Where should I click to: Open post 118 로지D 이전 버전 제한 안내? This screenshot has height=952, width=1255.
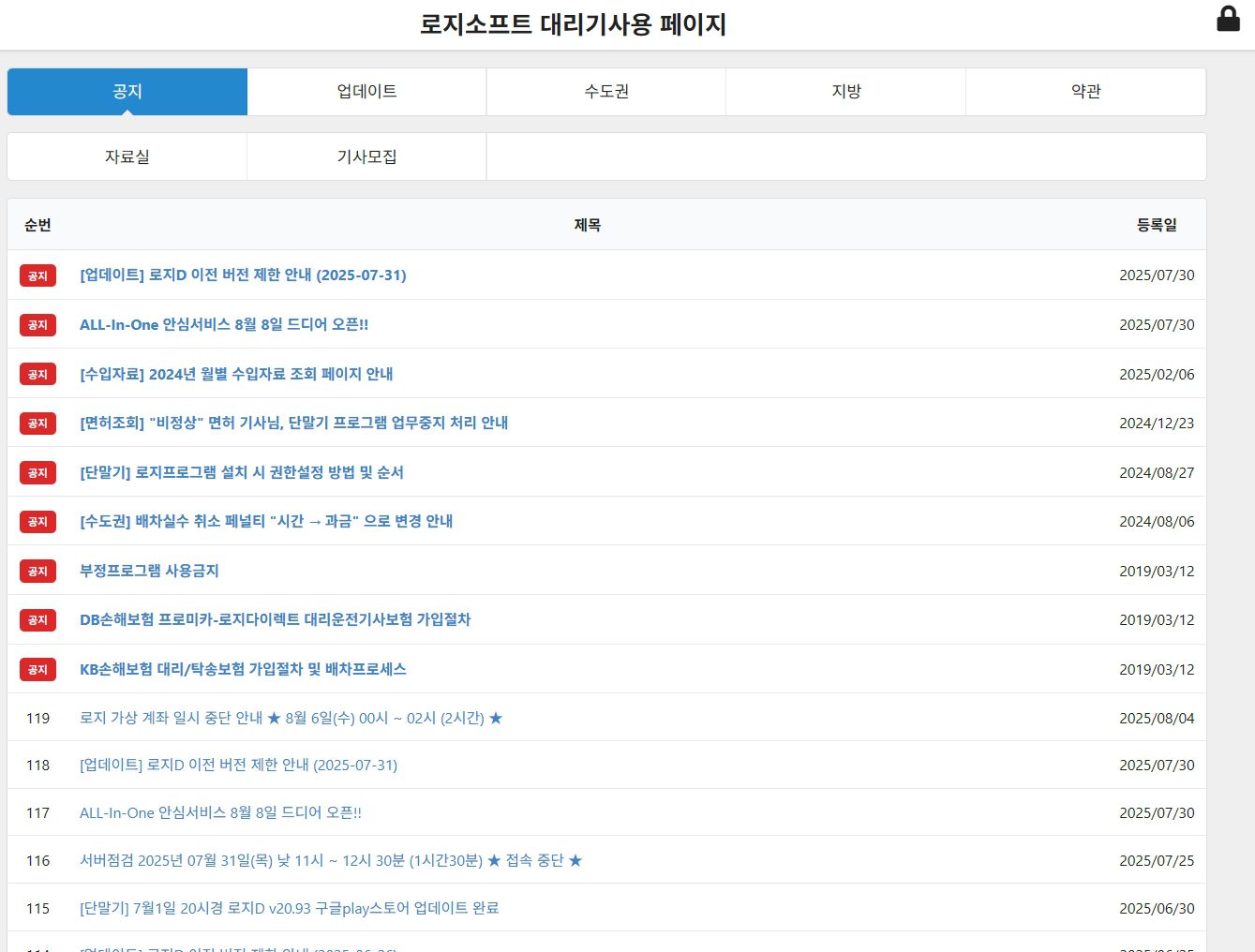click(x=238, y=766)
